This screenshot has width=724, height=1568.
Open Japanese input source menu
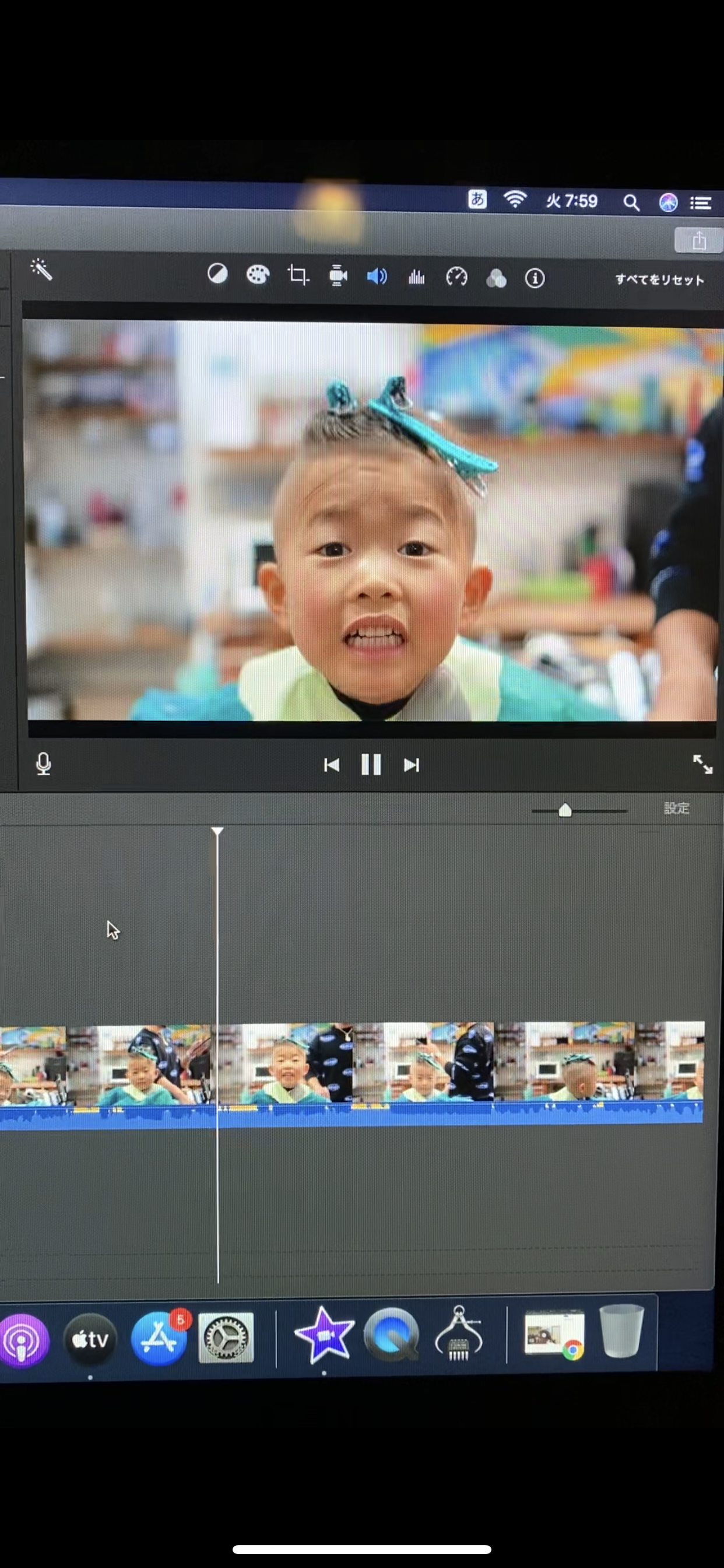coord(477,199)
